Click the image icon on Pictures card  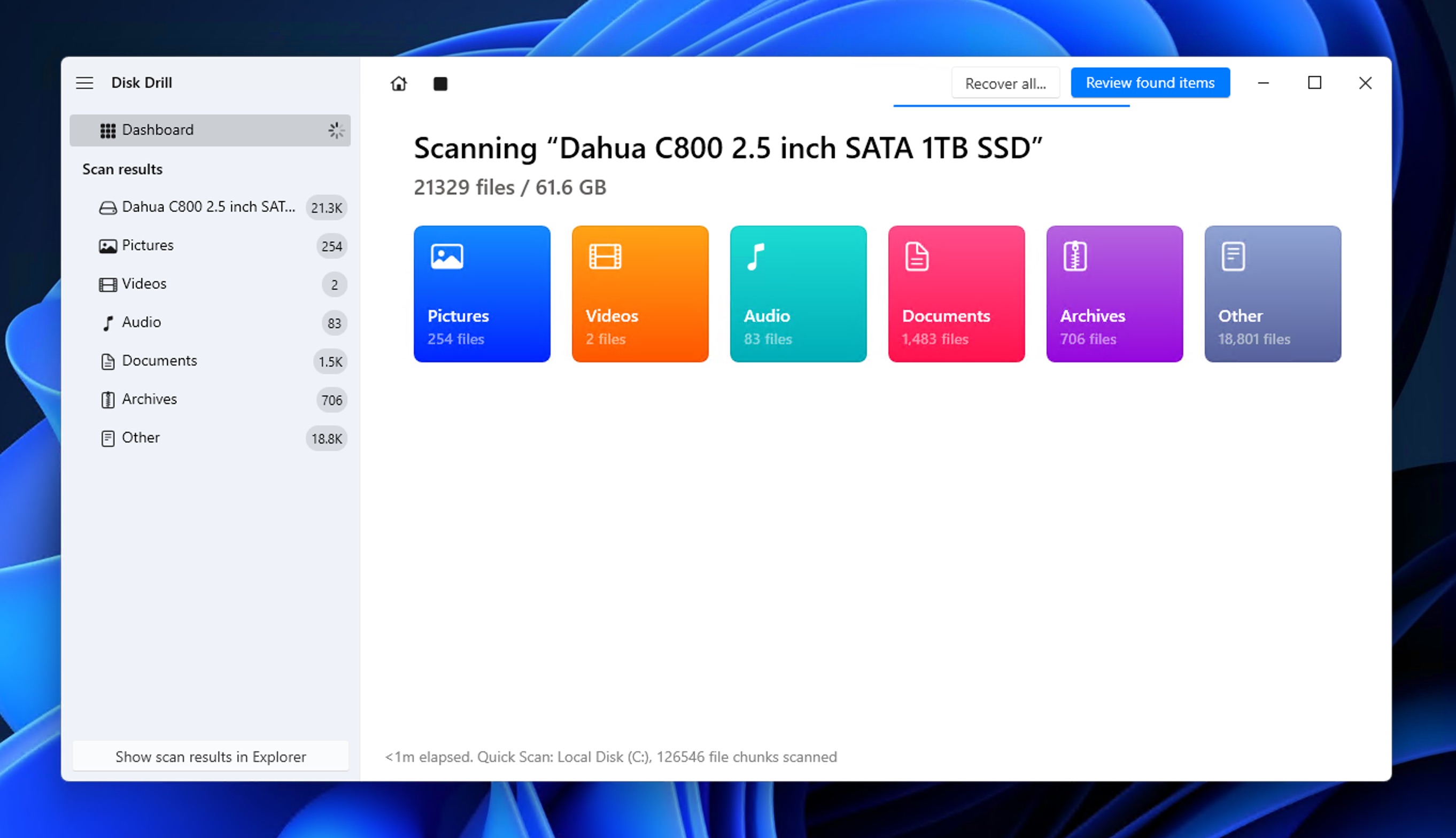click(447, 256)
